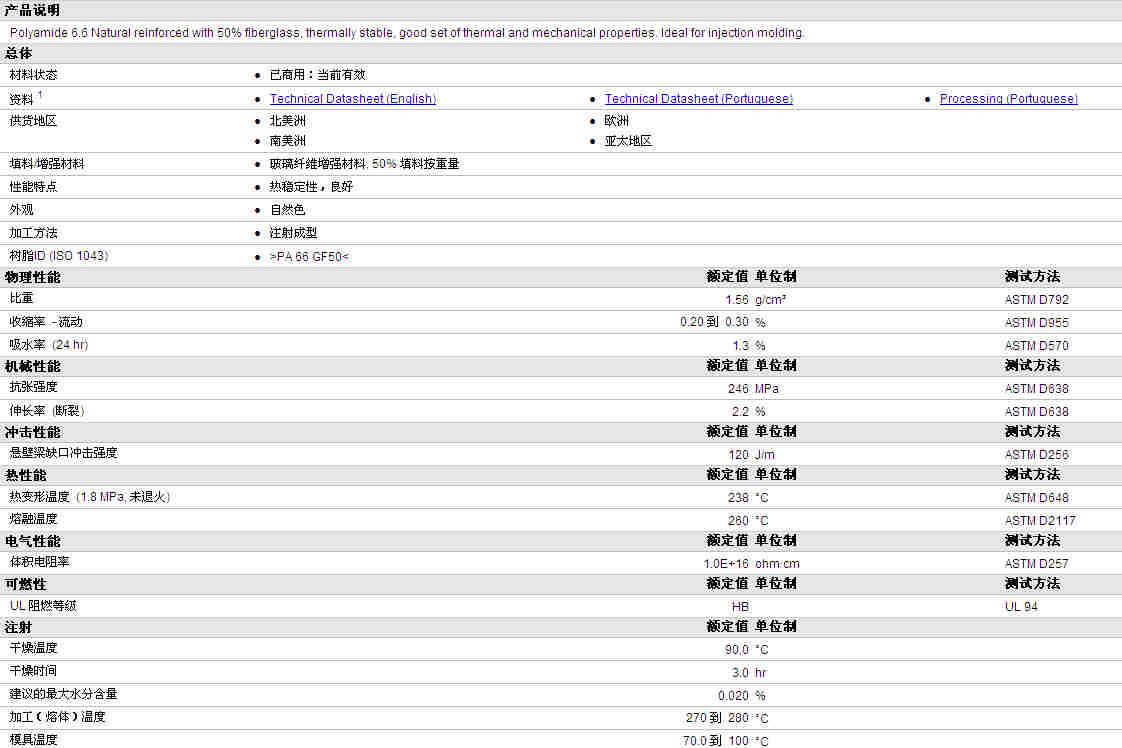
Task: Click the HB flammability rating value
Action: tap(740, 606)
